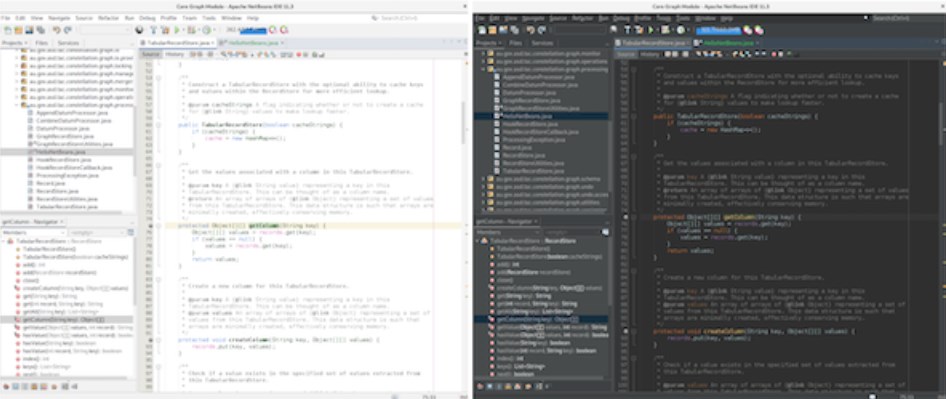Open Window menu in dark window

(705, 19)
